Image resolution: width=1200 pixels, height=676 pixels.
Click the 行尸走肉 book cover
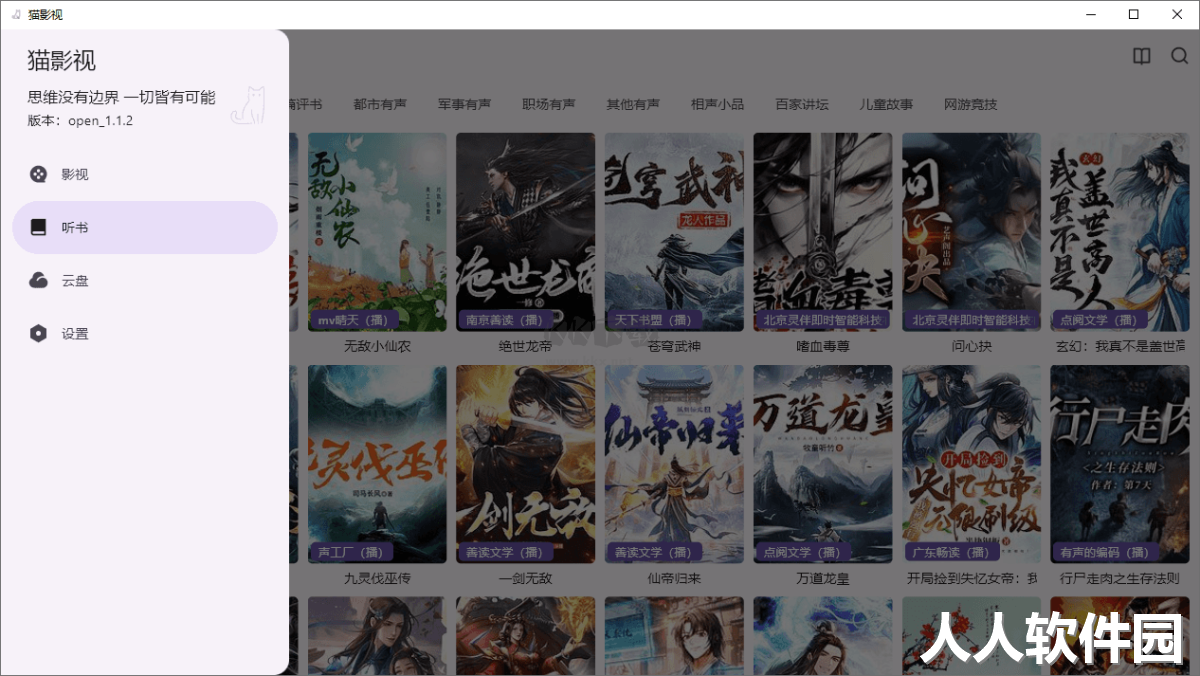[1120, 464]
